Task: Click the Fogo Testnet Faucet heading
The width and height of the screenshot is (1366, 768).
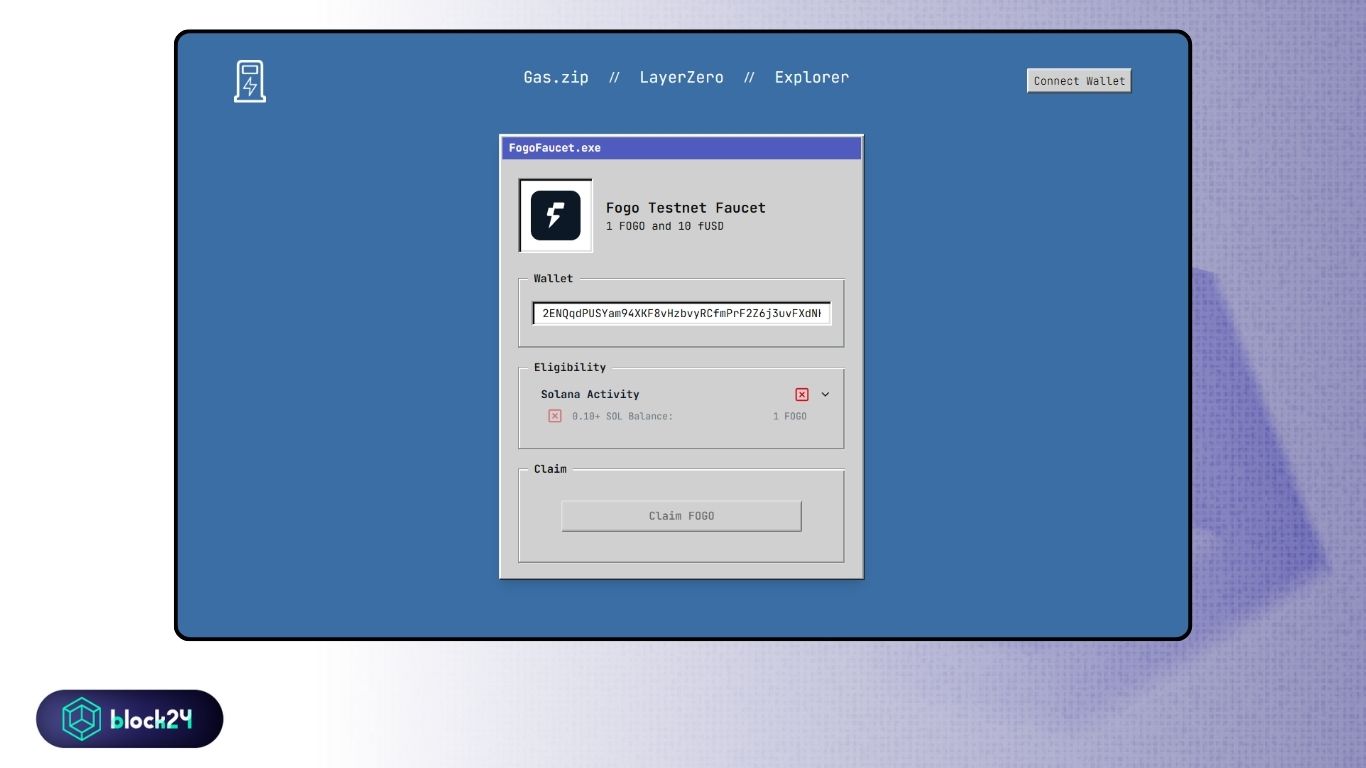Action: 686,208
